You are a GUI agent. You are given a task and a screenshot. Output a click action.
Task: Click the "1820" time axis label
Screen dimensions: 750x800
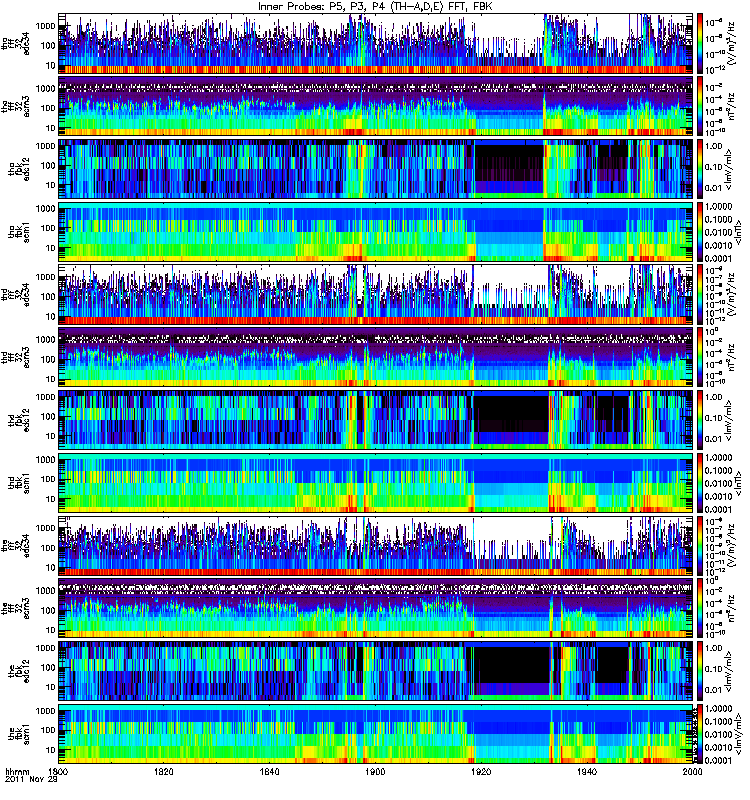point(164,771)
